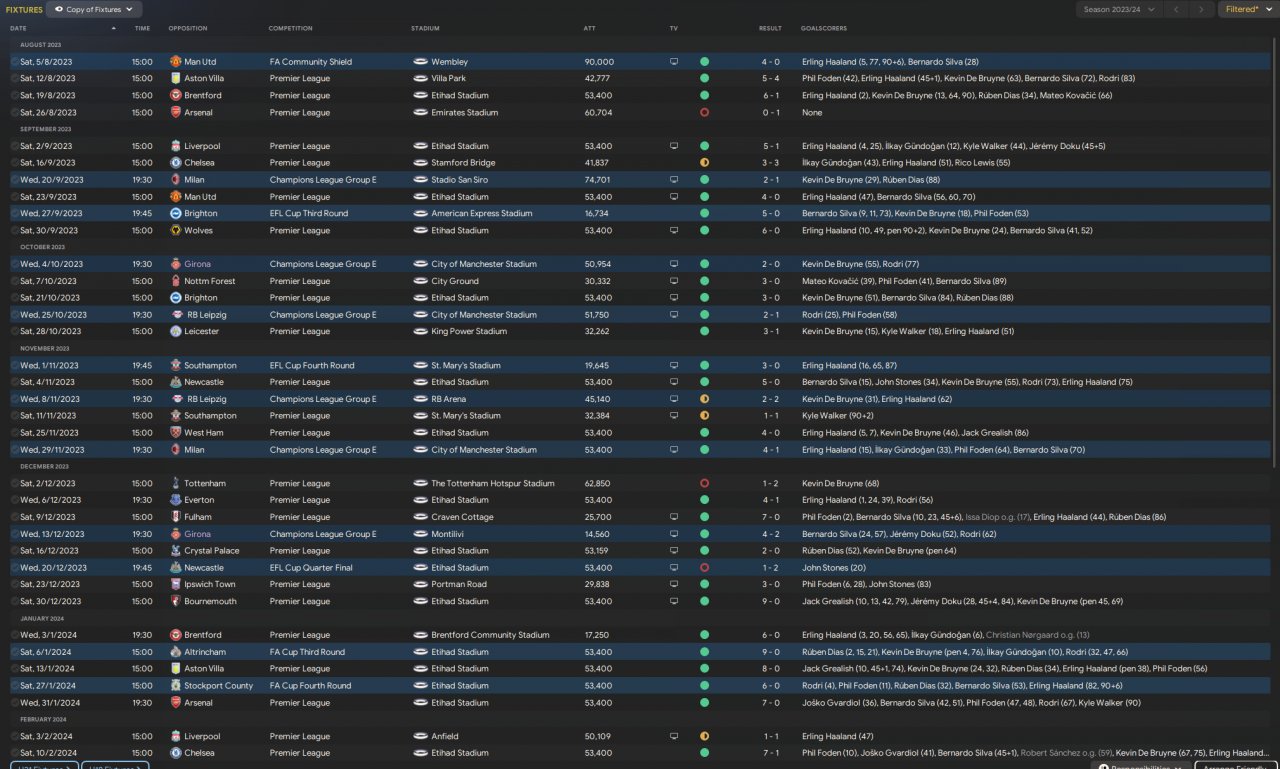
Task: Open the FA Community Shield competition link
Action: 311,62
